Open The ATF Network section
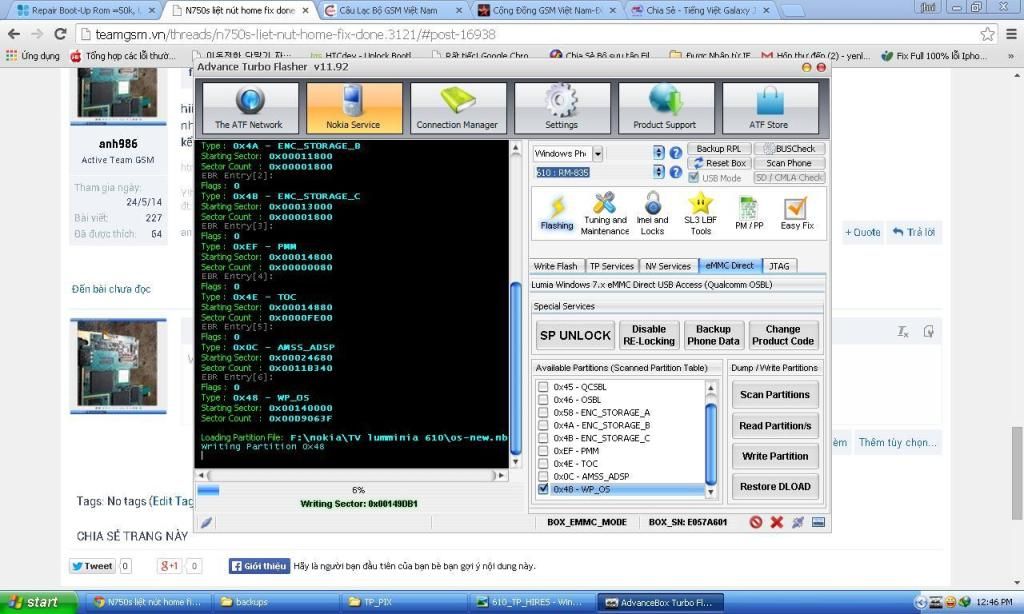This screenshot has height=614, width=1024. 249,108
